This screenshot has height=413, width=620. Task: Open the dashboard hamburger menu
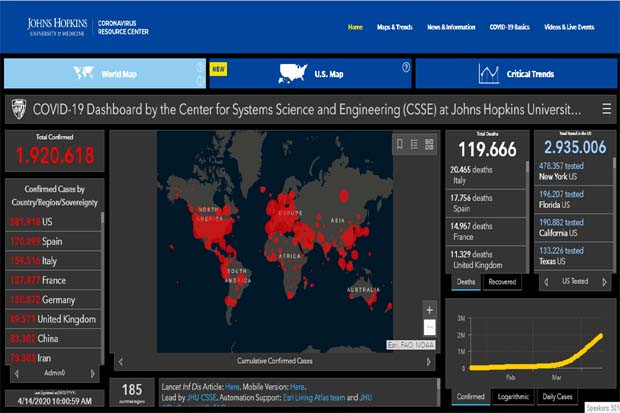(607, 109)
